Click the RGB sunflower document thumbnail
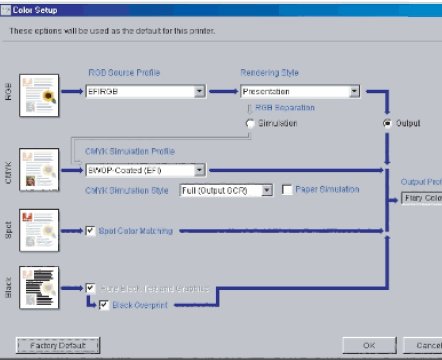Screen dimensions: 442x360 click(39, 96)
